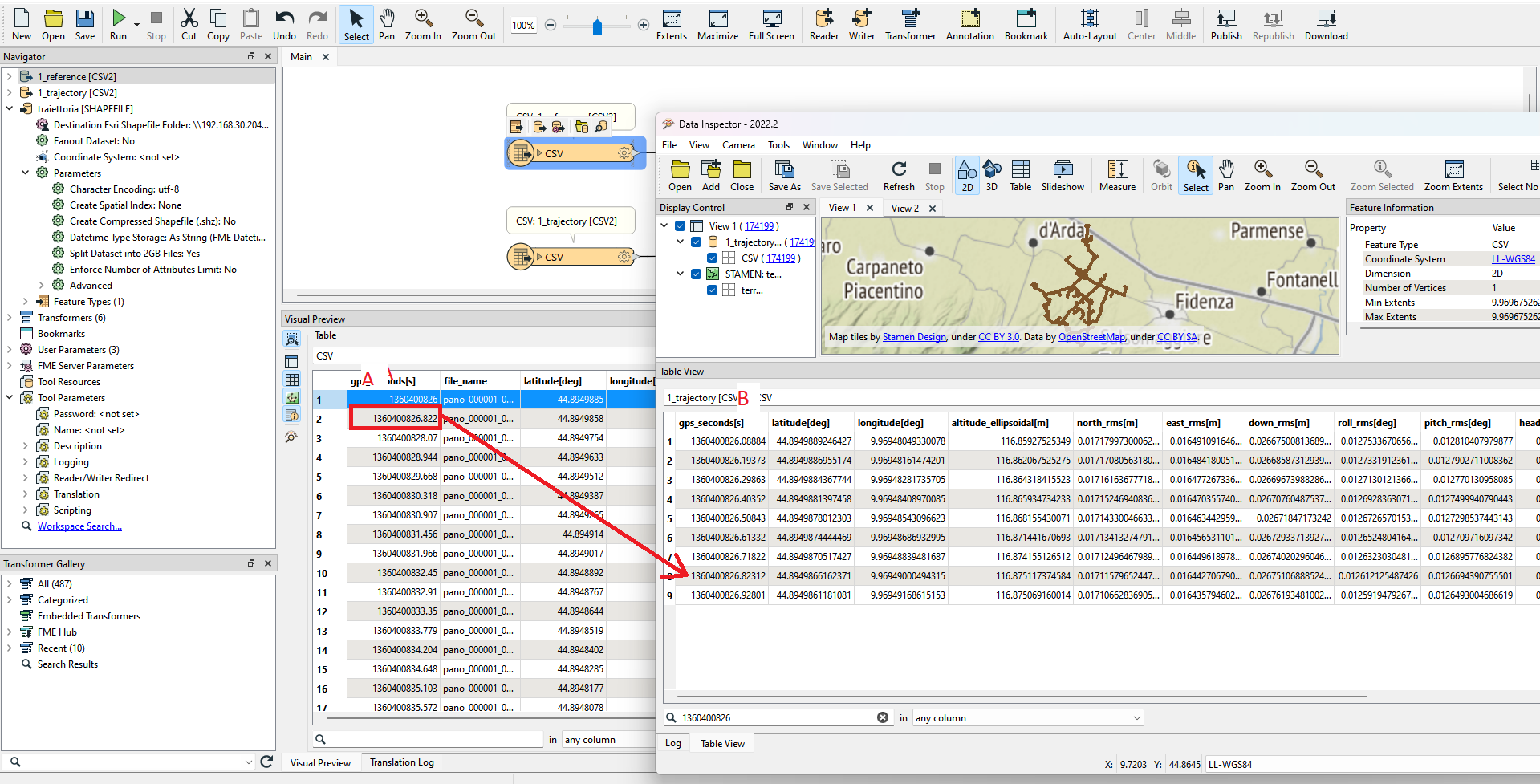1540x784 pixels.
Task: Switch to the Translation Log tab
Action: click(402, 762)
